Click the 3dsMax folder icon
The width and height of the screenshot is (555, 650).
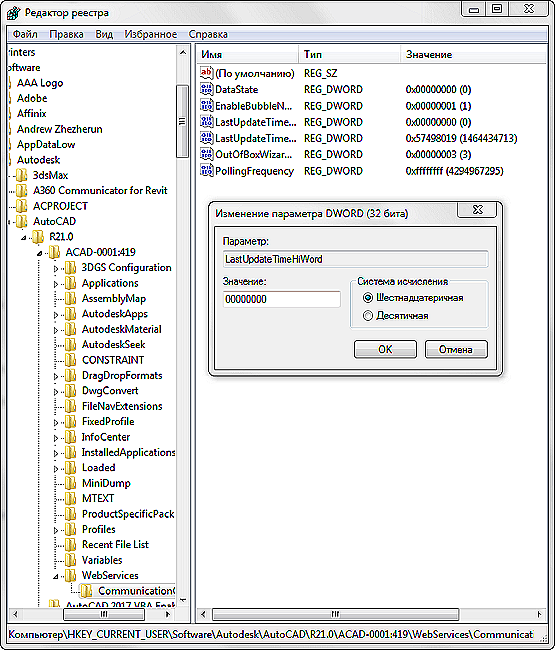22,175
